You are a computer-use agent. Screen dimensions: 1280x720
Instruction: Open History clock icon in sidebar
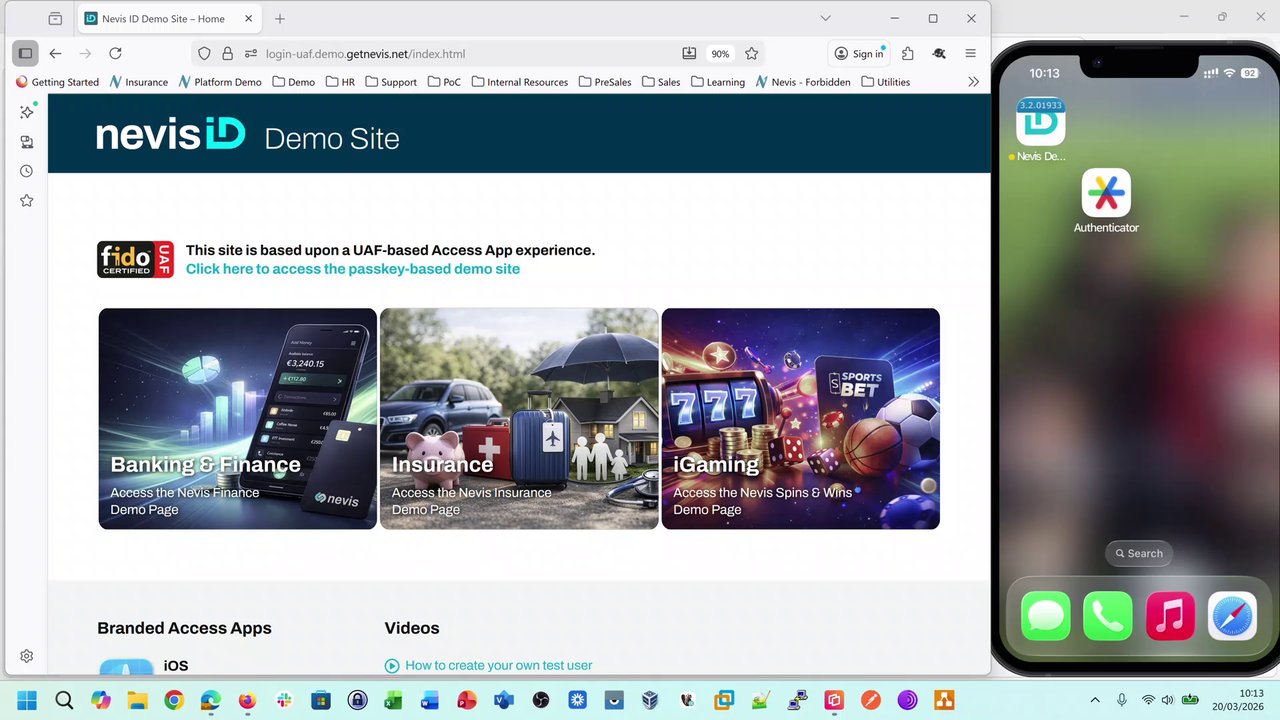[27, 171]
